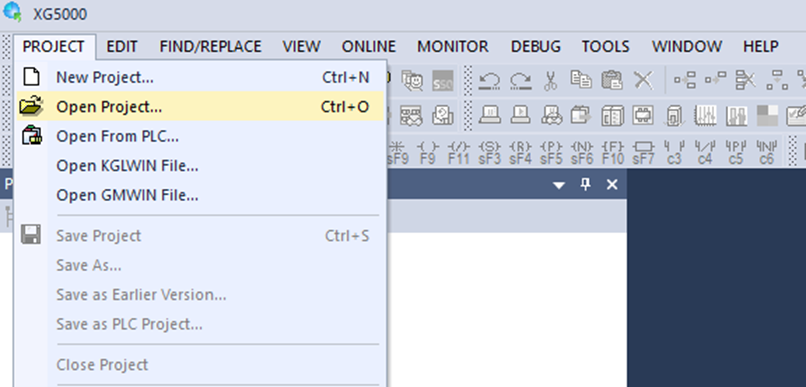Click the Copy icon in toolbar
The image size is (806, 387).
(581, 80)
